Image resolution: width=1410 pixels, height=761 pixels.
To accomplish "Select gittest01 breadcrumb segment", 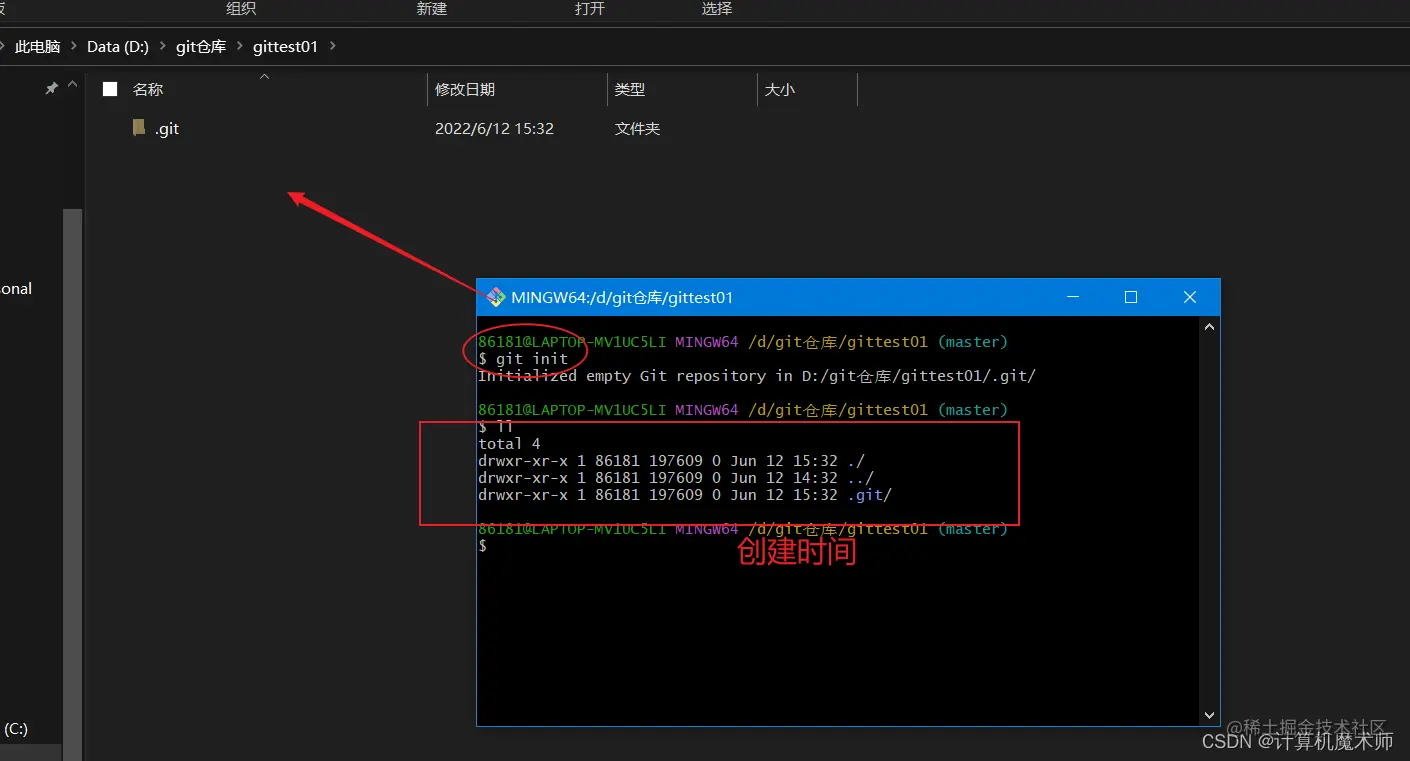I will click(x=285, y=46).
